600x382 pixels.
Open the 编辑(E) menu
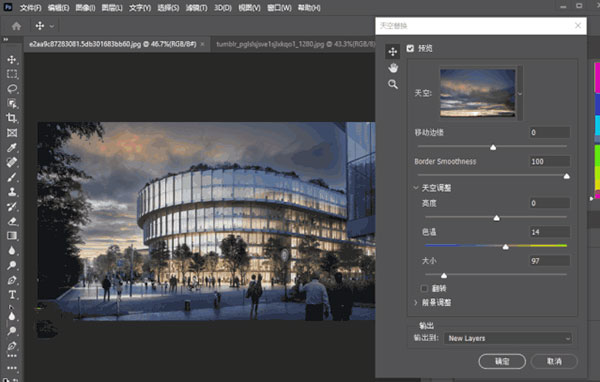[x=58, y=8]
